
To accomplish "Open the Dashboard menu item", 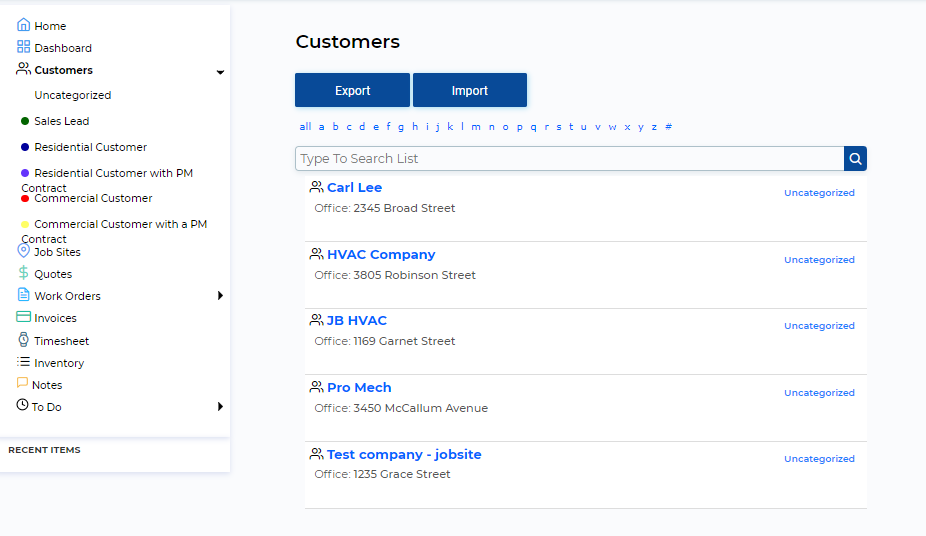I will pyautogui.click(x=63, y=48).
